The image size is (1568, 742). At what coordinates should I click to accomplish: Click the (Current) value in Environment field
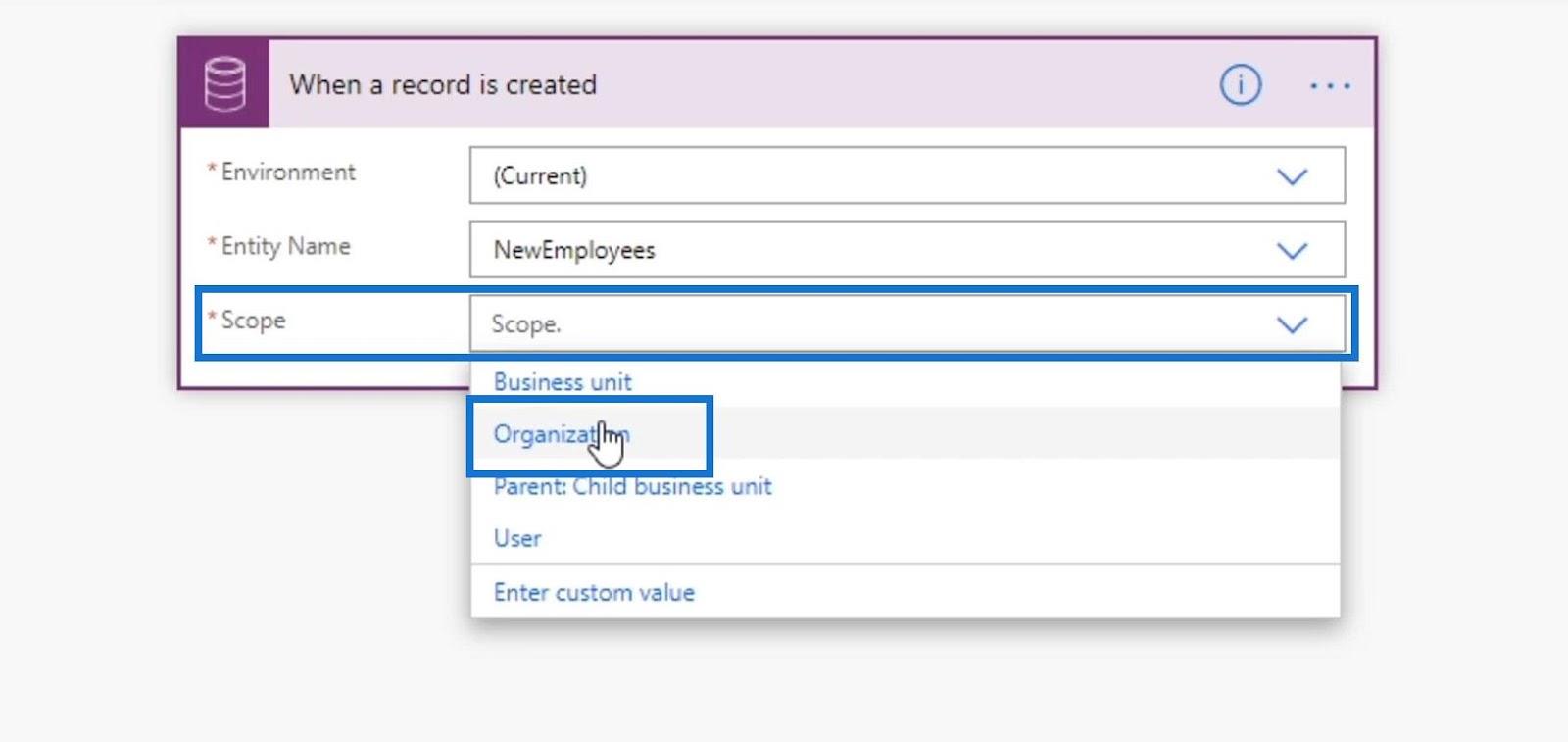(540, 175)
